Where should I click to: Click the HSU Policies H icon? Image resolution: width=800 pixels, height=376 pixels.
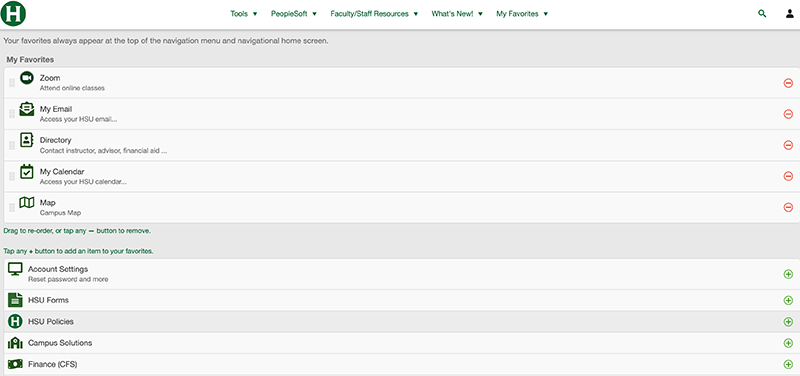pyautogui.click(x=15, y=321)
